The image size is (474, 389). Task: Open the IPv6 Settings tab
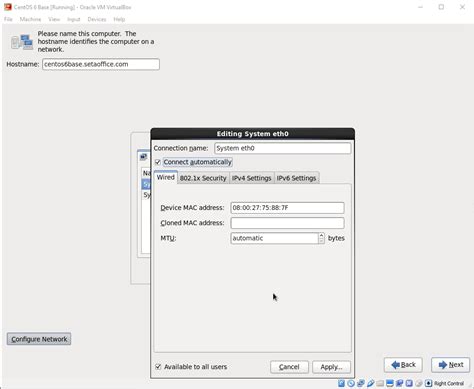point(296,178)
